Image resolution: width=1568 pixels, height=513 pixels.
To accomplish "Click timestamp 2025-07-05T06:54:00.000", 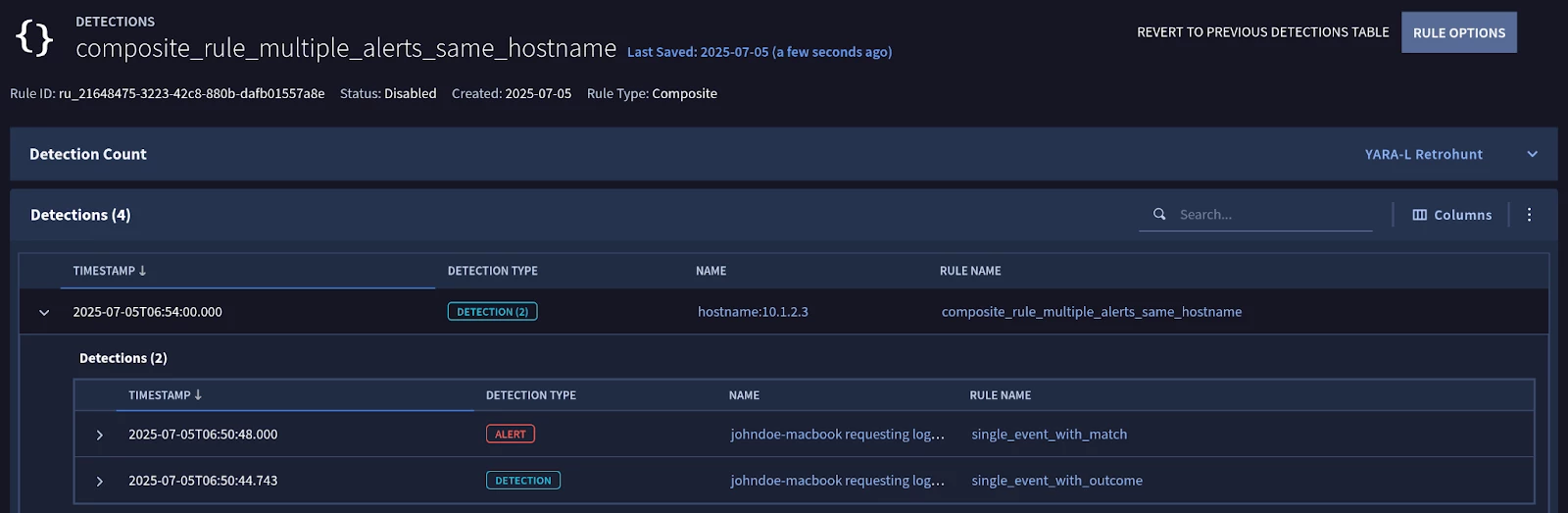I will click(x=148, y=312).
